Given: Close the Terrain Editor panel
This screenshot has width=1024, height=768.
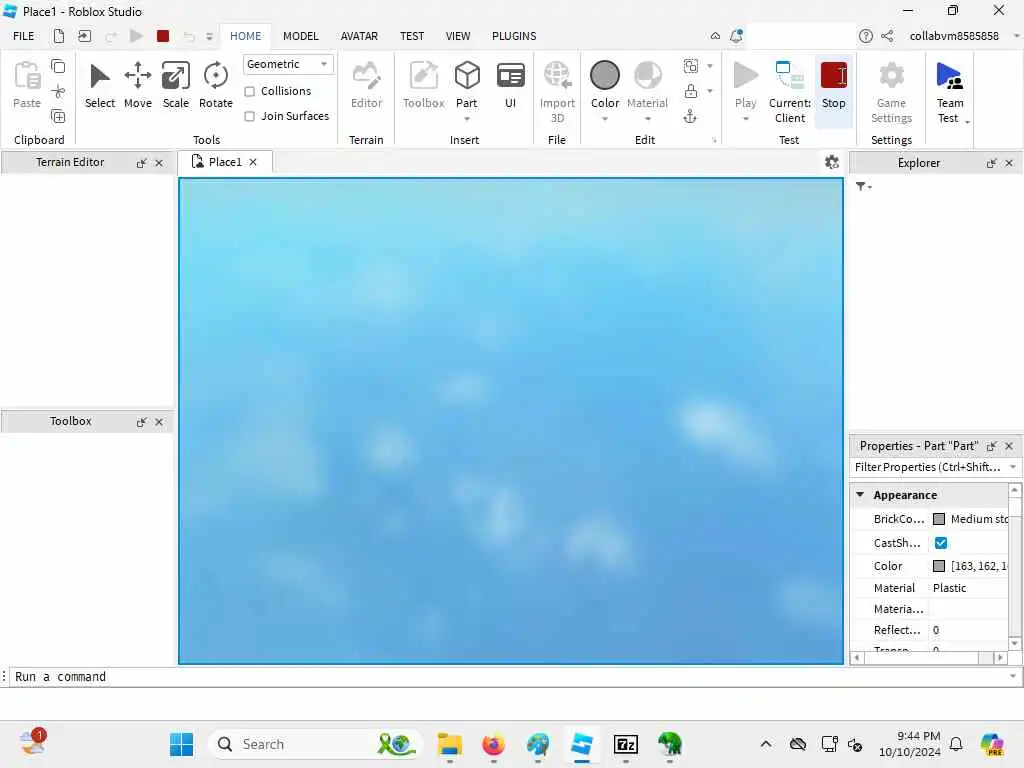Looking at the screenshot, I should [159, 163].
